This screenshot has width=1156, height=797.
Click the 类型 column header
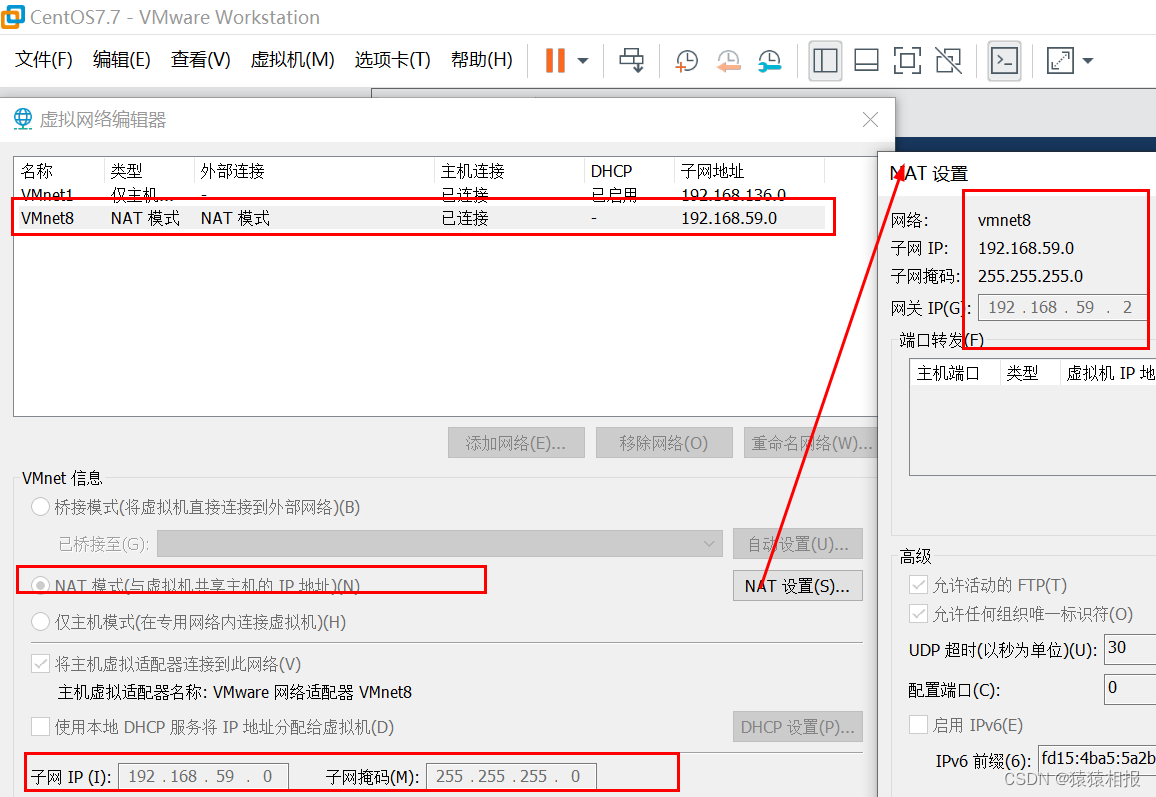click(x=150, y=171)
